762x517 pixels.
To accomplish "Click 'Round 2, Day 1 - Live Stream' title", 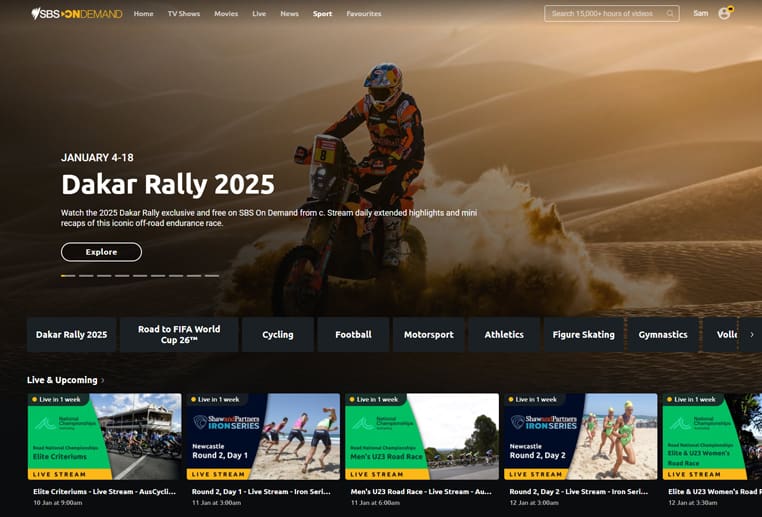I will (x=261, y=492).
